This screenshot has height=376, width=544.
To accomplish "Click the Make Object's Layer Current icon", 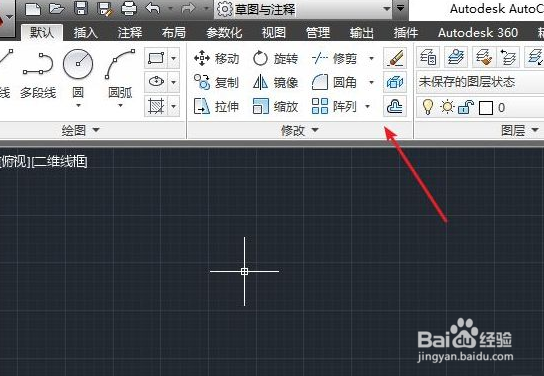I will (x=456, y=57).
